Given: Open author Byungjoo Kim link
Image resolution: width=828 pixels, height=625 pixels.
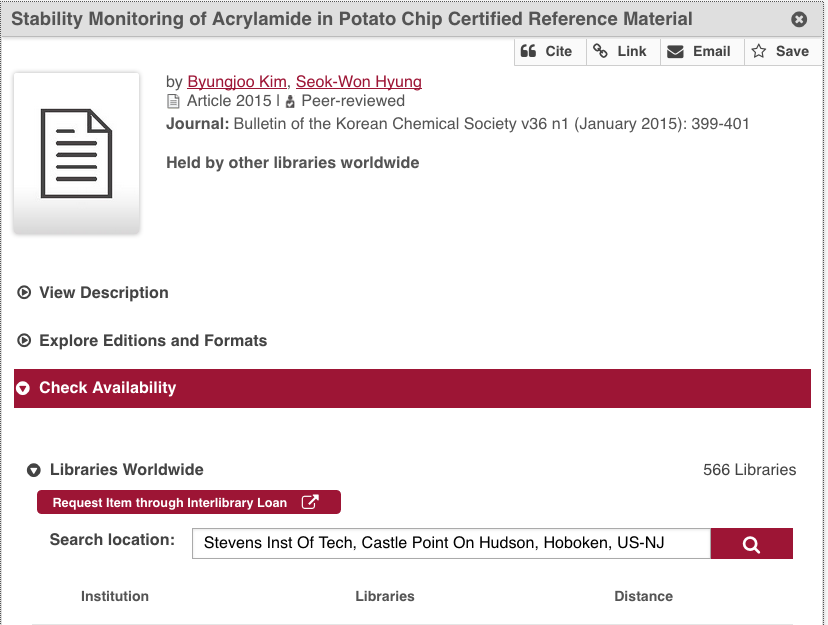Looking at the screenshot, I should 237,82.
